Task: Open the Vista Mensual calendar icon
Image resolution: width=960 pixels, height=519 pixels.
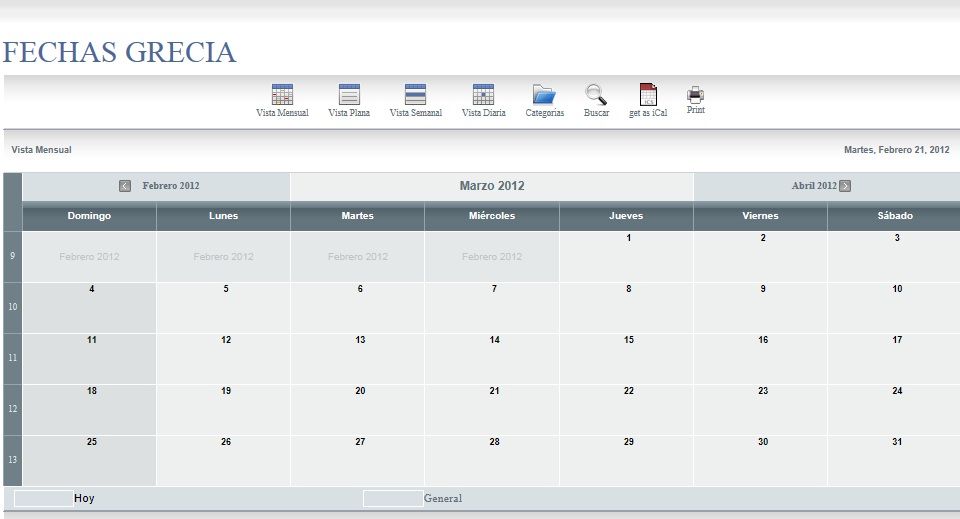Action: tap(282, 95)
